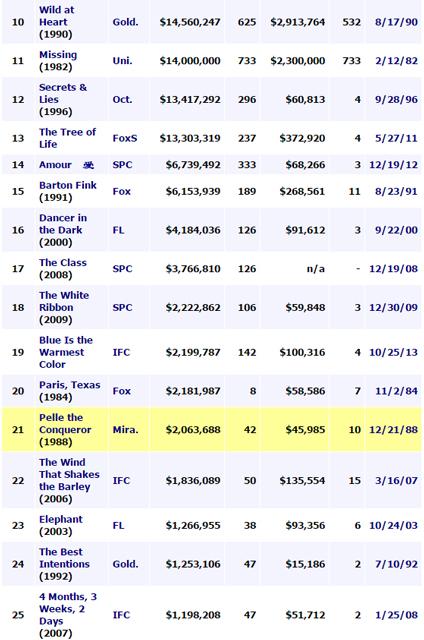Open Mira. studio link in highlighted row
The height and width of the screenshot is (640, 424).
tap(125, 430)
